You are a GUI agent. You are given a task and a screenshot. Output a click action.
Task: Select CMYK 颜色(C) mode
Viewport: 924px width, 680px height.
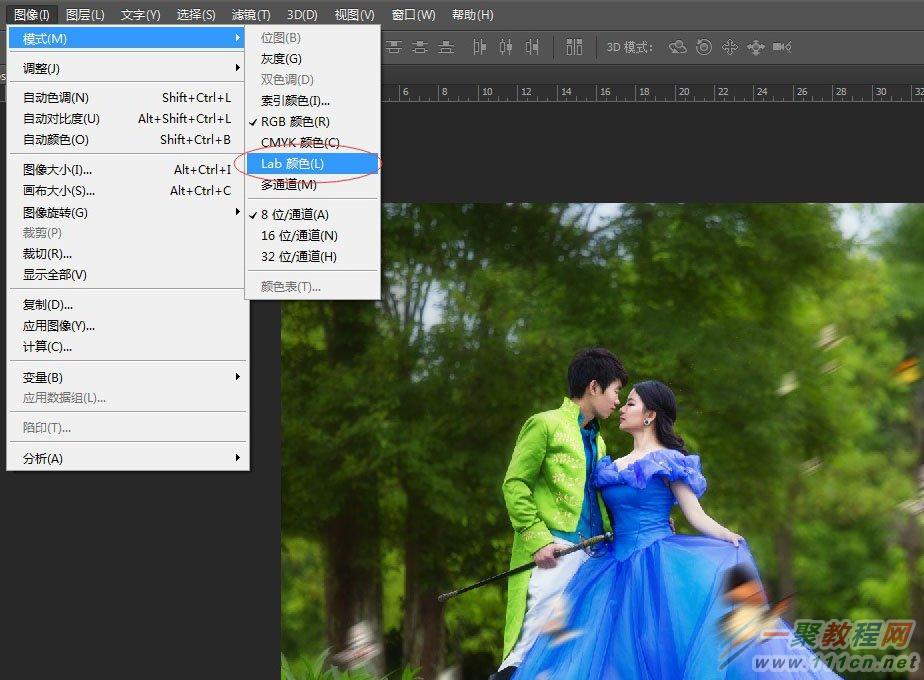point(312,143)
